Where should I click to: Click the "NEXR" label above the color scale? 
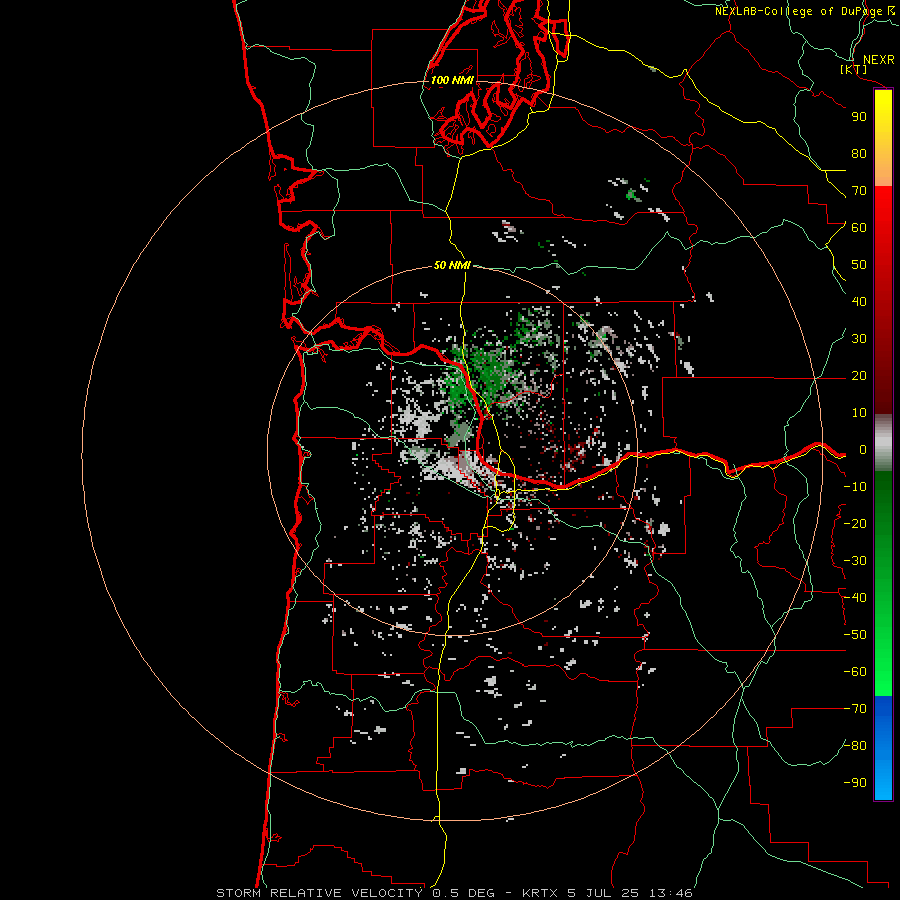pyautogui.click(x=878, y=60)
